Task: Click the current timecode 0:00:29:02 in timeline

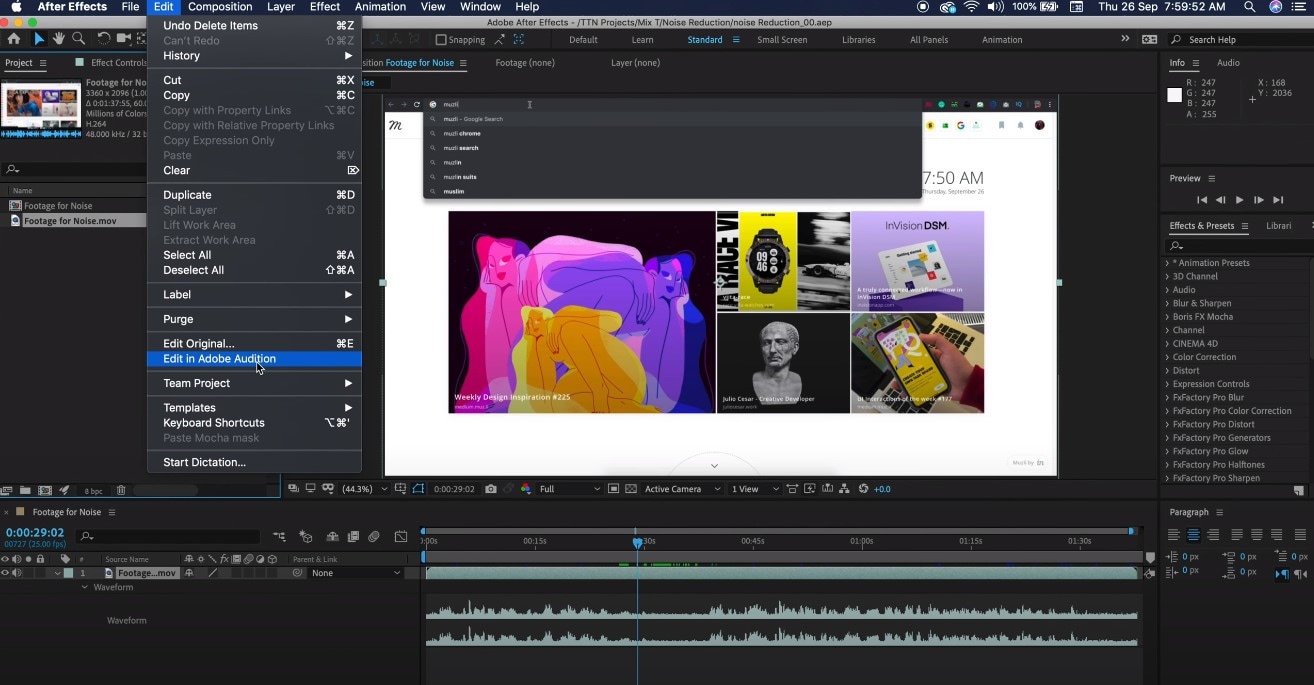Action: (35, 533)
